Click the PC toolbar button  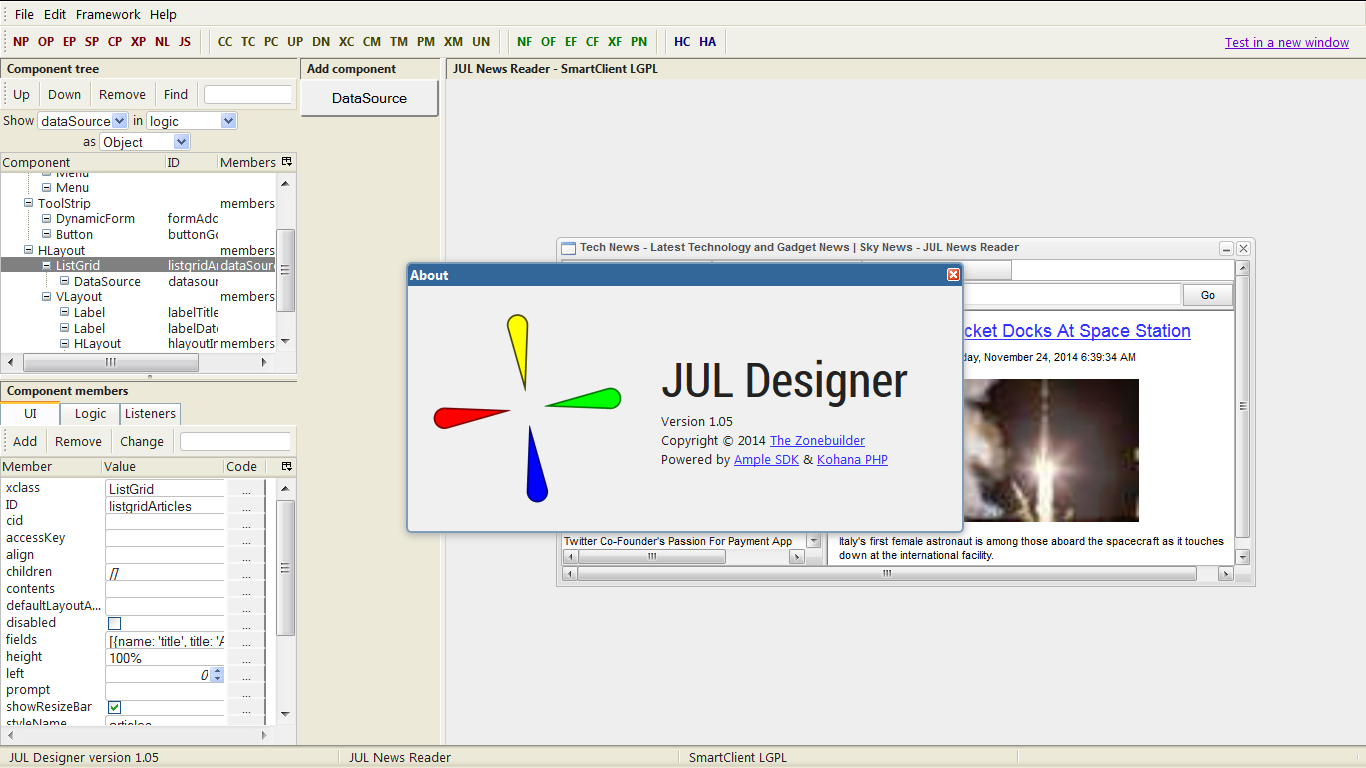click(x=271, y=41)
